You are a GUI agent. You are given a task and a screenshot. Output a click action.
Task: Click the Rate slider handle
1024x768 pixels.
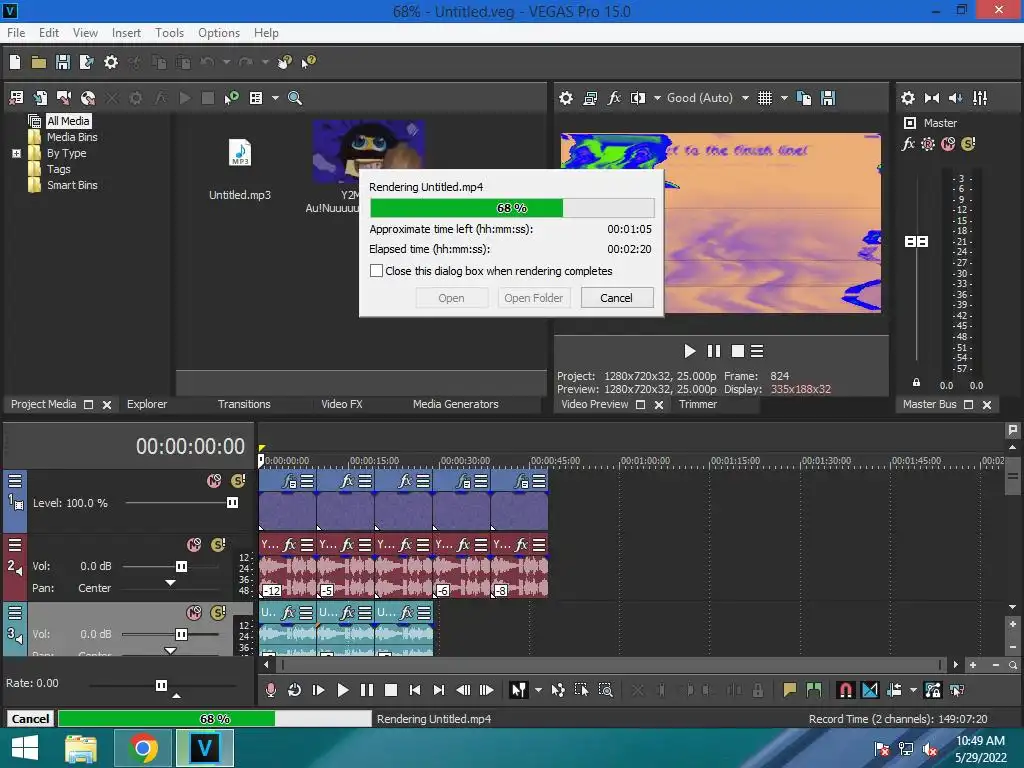[x=161, y=685]
